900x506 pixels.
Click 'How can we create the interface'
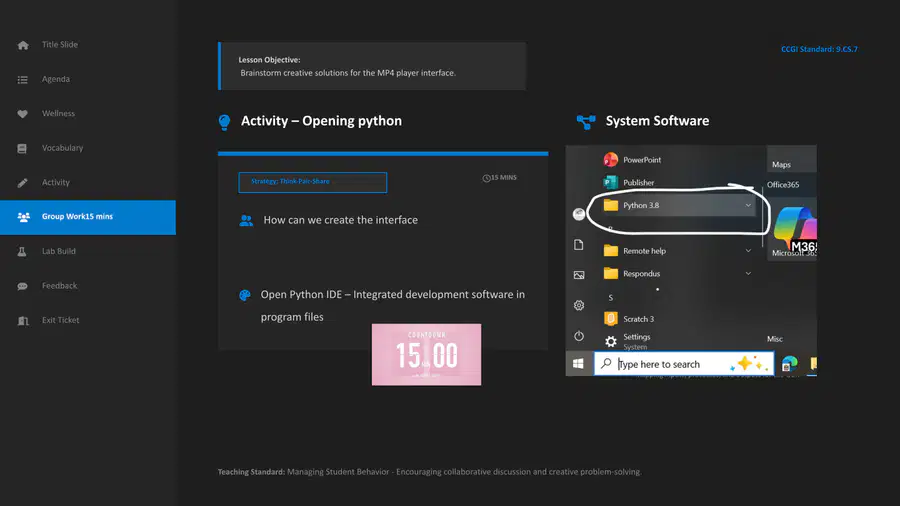[340, 220]
